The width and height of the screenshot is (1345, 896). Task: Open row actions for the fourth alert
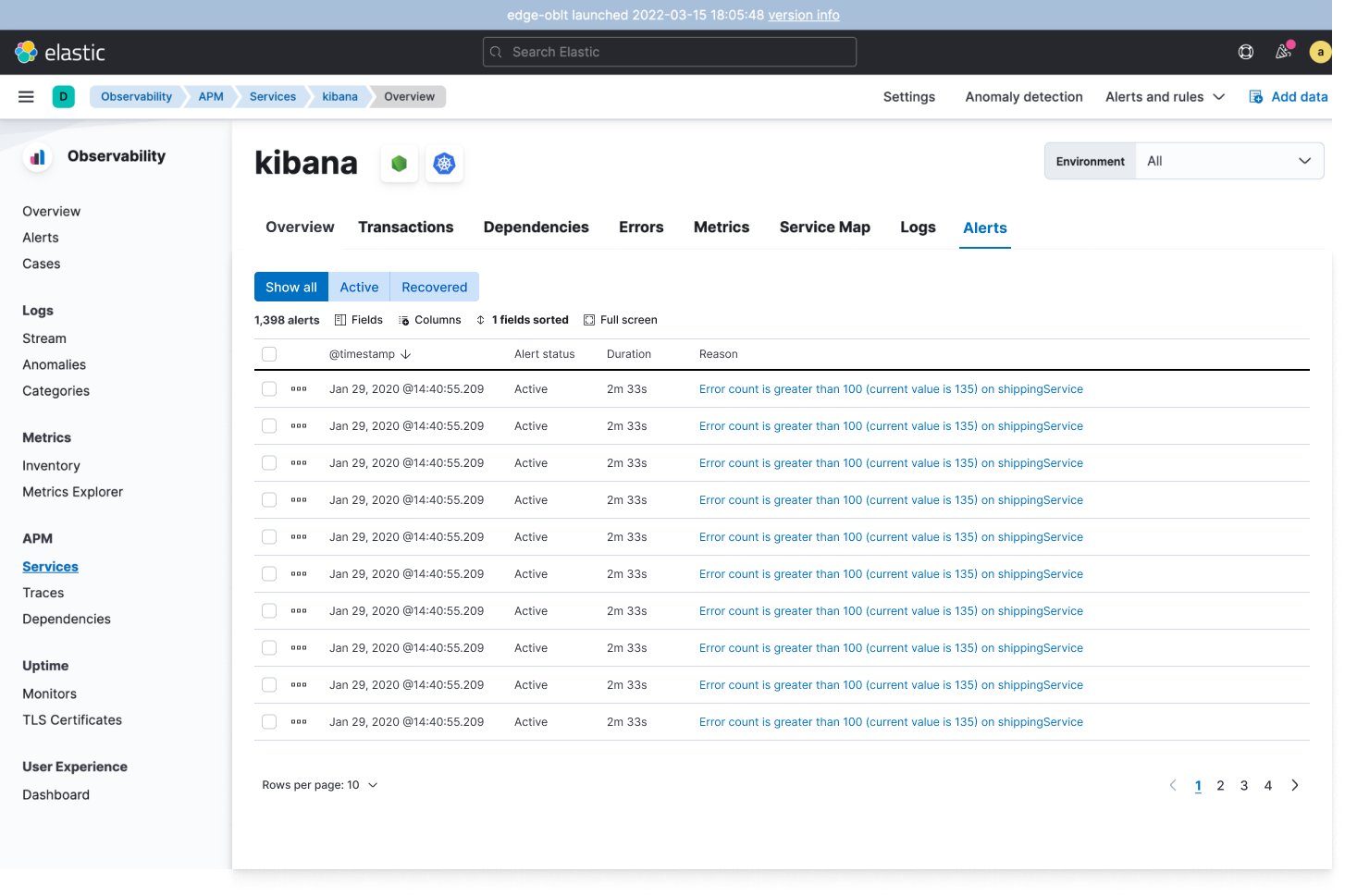(299, 500)
